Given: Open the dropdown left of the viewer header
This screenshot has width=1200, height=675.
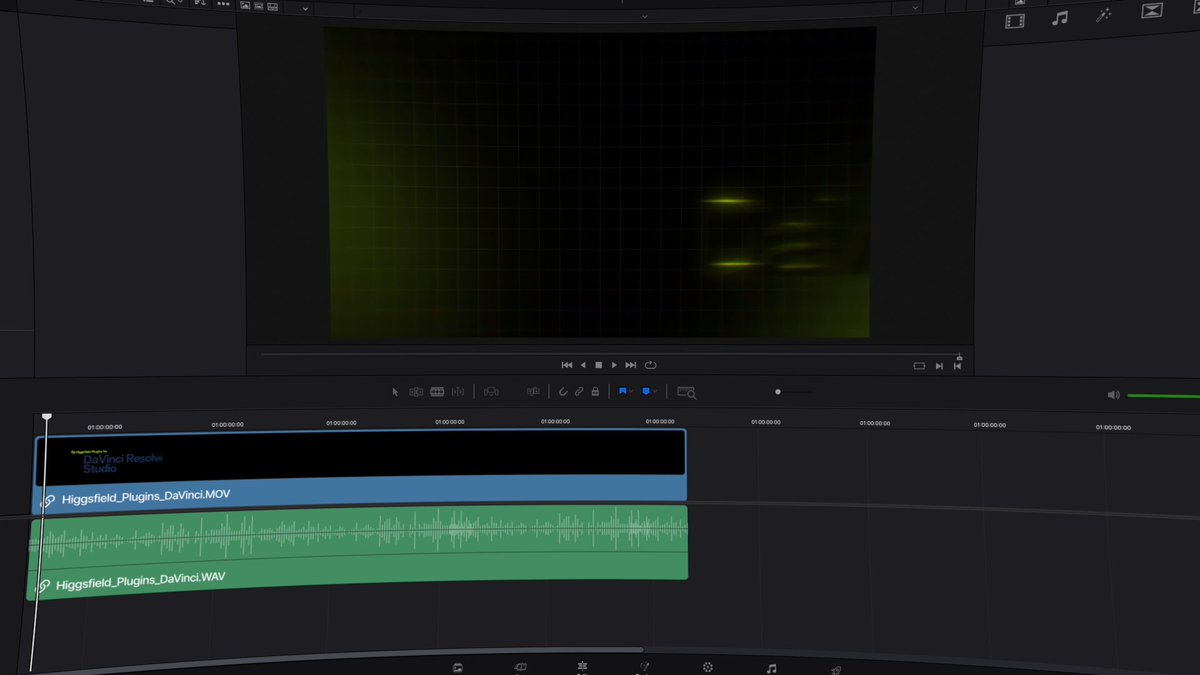Looking at the screenshot, I should [305, 9].
